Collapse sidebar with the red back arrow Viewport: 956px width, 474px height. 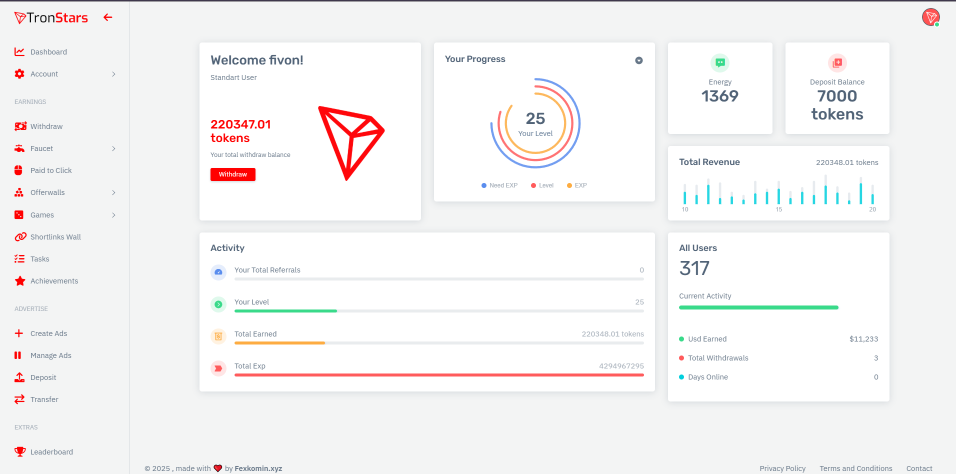click(108, 17)
